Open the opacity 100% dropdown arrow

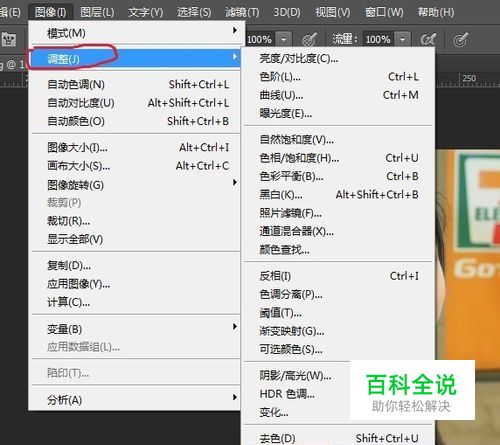tap(284, 39)
